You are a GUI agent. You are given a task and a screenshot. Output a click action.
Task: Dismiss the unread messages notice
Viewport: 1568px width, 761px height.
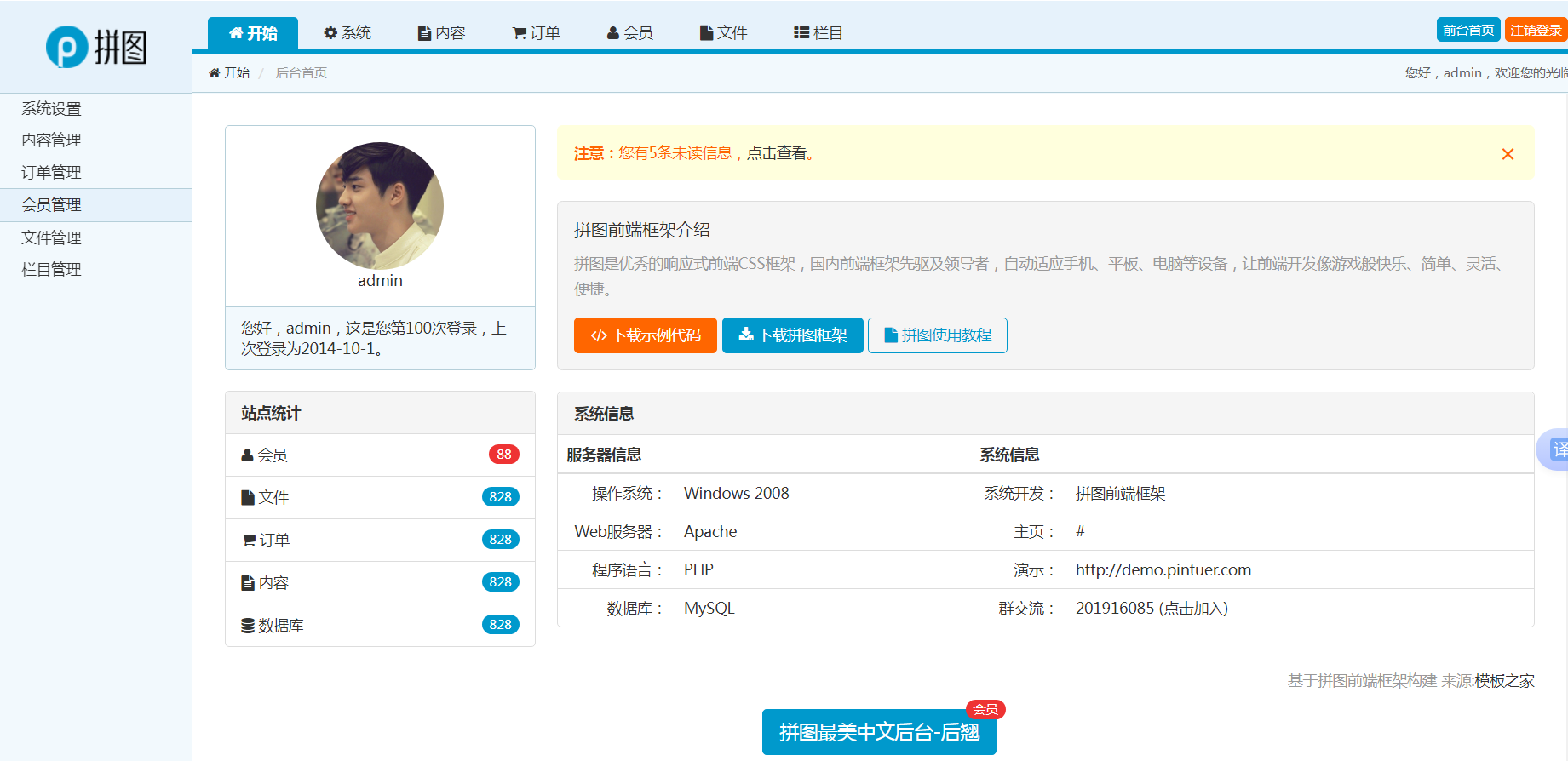(x=1508, y=154)
